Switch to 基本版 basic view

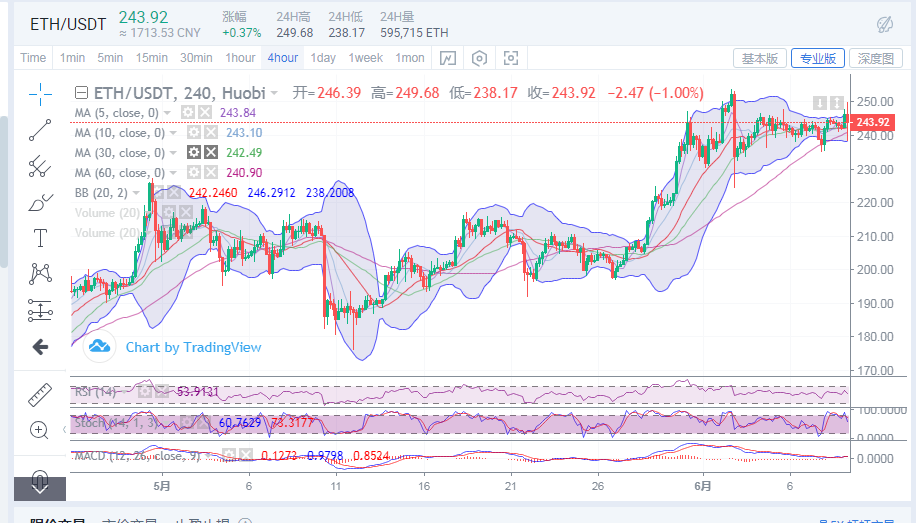pyautogui.click(x=759, y=58)
